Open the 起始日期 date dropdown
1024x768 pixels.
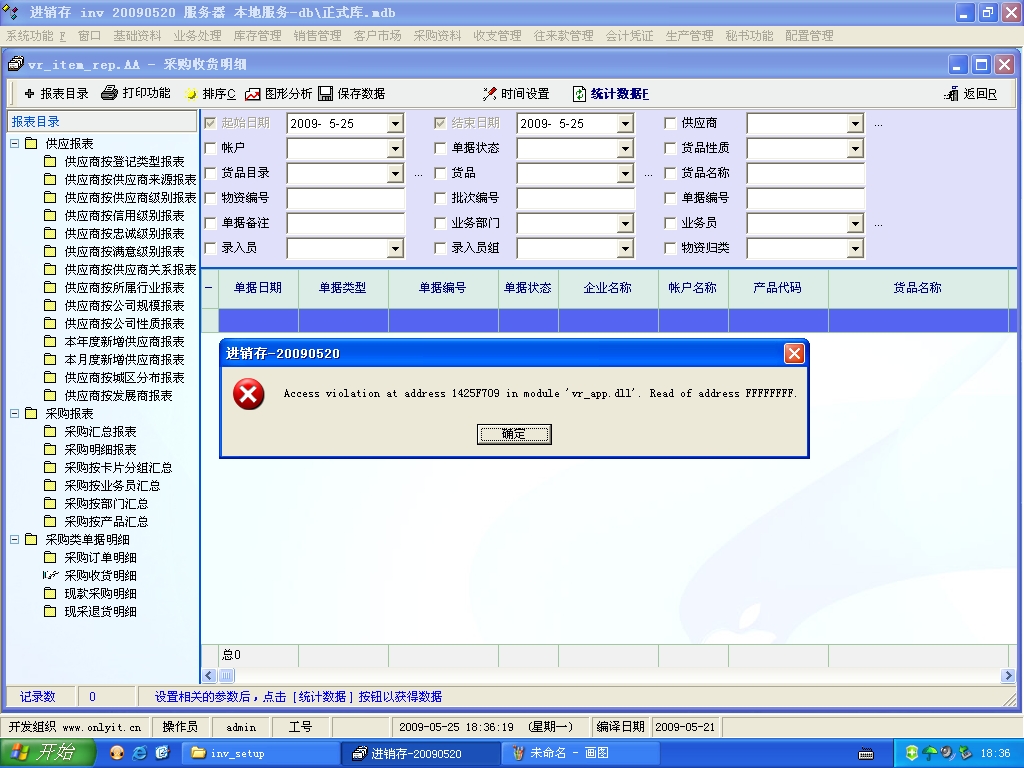pos(395,124)
